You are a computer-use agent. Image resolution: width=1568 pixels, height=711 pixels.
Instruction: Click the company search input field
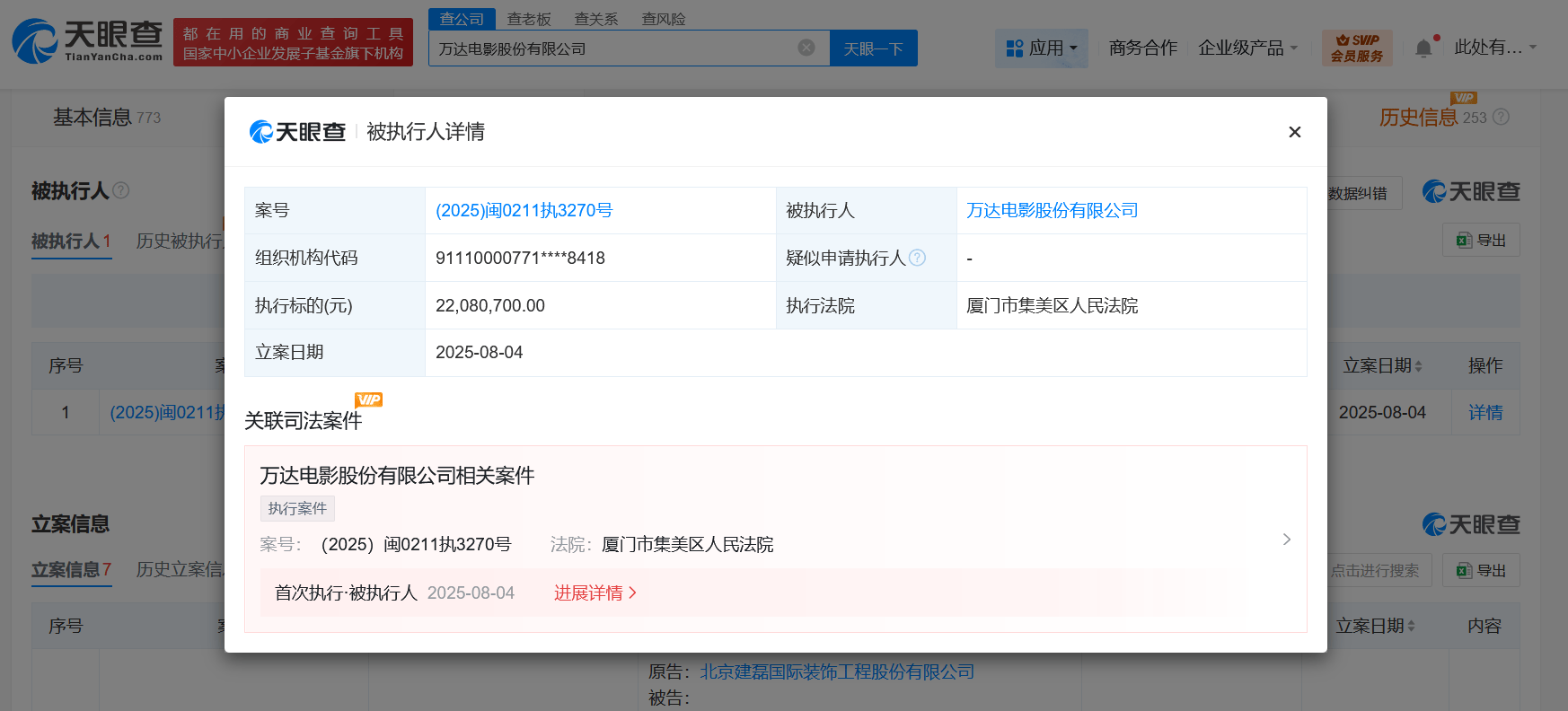tap(611, 48)
